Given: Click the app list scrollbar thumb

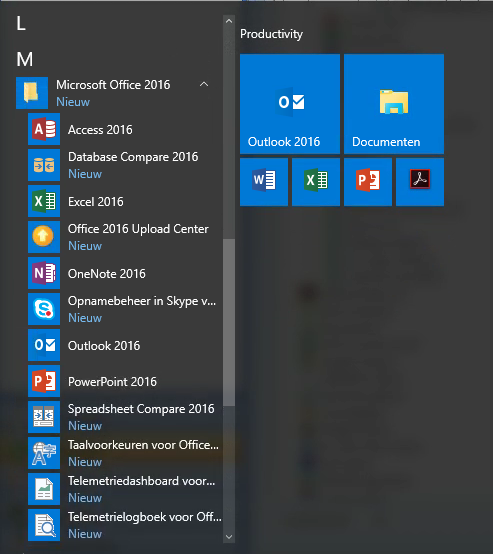Looking at the screenshot, I should click(x=229, y=323).
